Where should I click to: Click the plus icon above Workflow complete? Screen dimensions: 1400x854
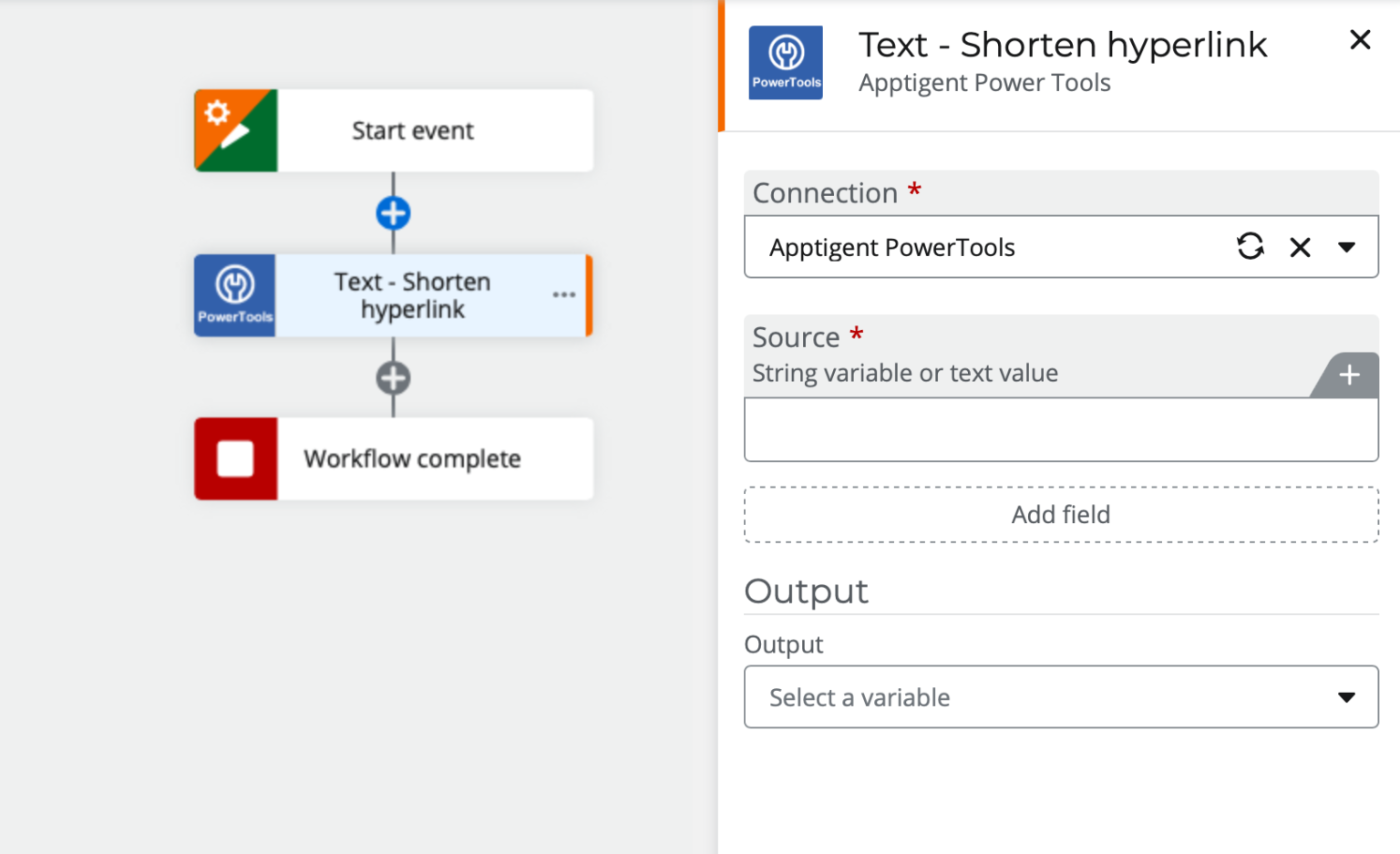pyautogui.click(x=393, y=376)
